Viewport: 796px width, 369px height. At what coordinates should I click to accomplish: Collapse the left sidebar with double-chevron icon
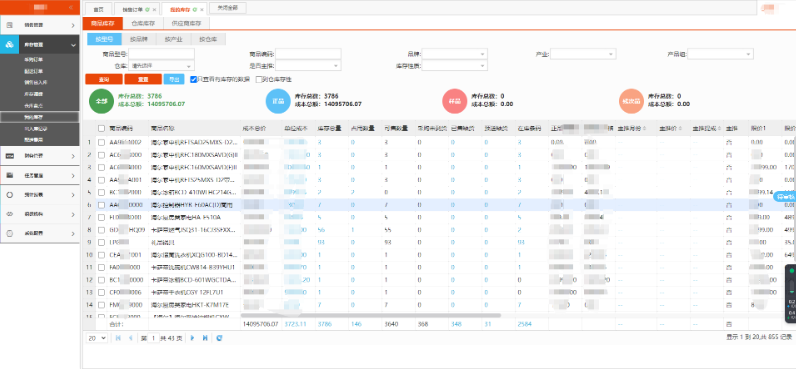(x=70, y=8)
